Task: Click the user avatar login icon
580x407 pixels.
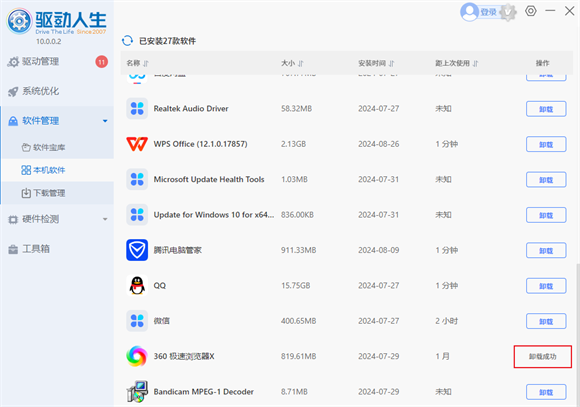Action: coord(469,12)
